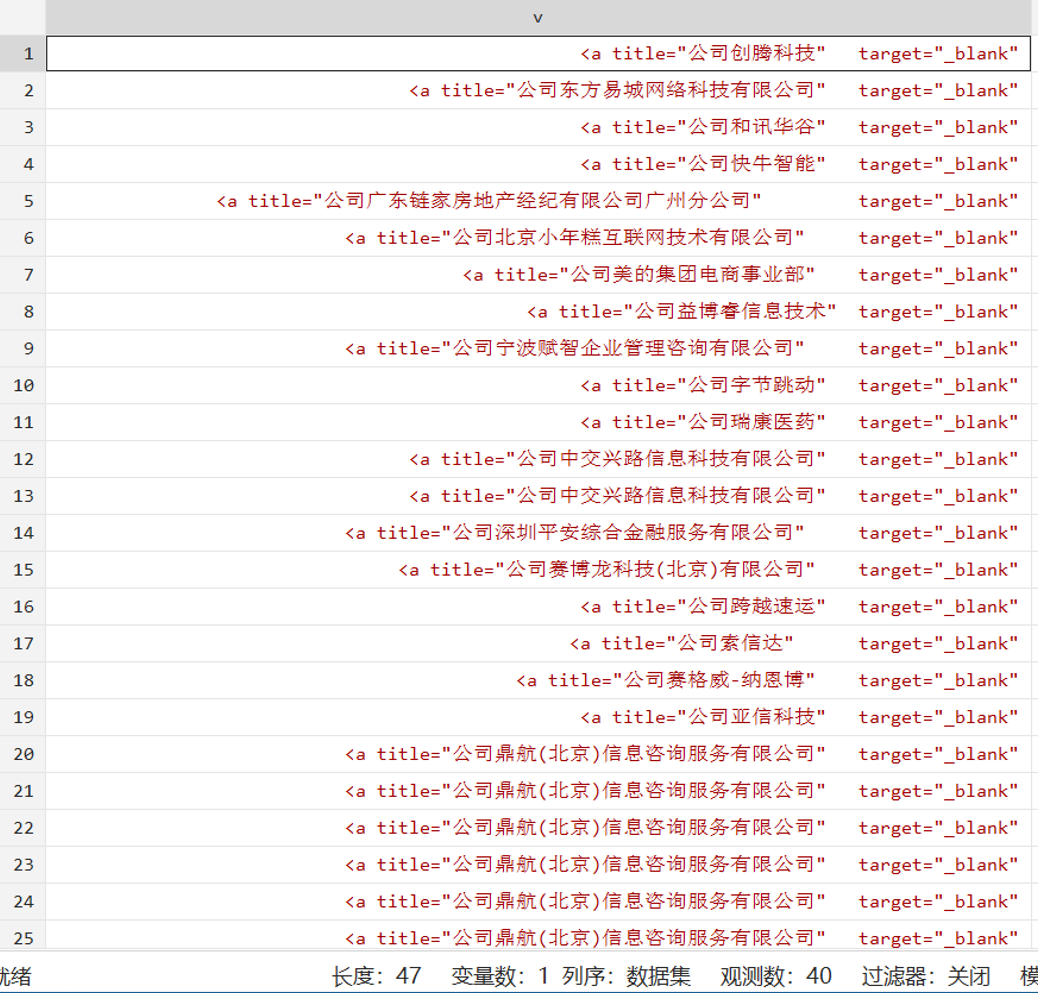Viewport: 1038px width, 993px height.
Task: Select the cell containing 公司美的集团电商事业部
Action: click(538, 275)
